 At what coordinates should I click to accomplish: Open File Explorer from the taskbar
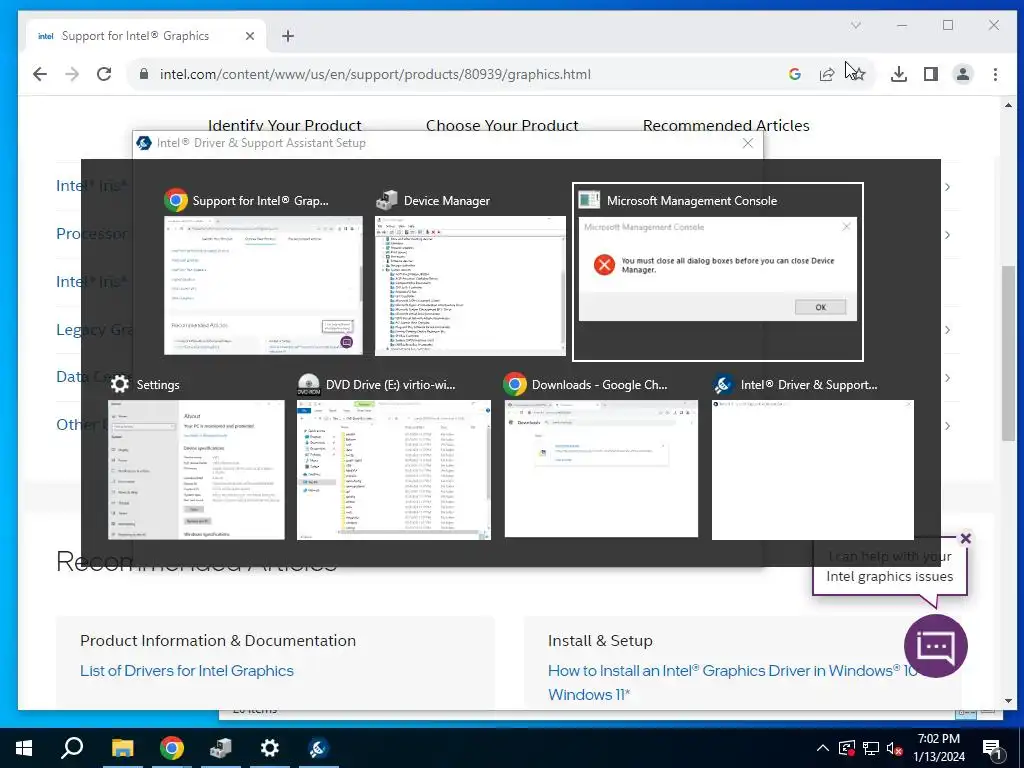122,748
